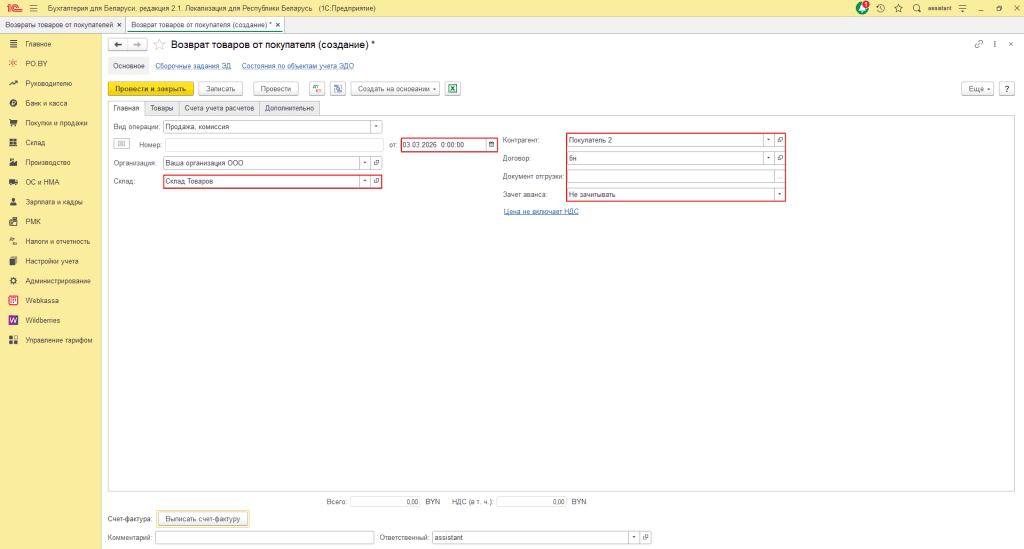Show Дт/Кт postings for the document
The image size is (1024, 549).
coord(316,89)
